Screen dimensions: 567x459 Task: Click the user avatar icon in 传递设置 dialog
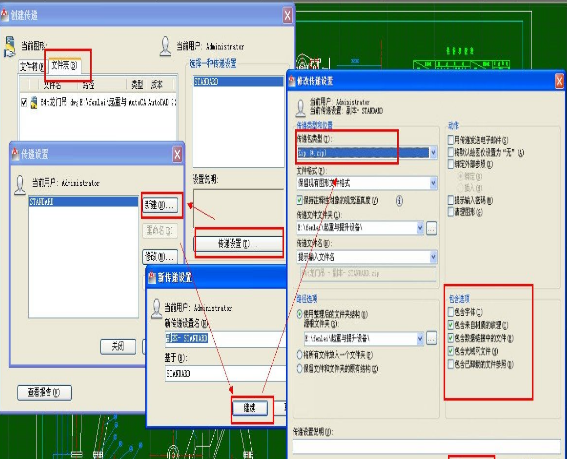[x=20, y=185]
